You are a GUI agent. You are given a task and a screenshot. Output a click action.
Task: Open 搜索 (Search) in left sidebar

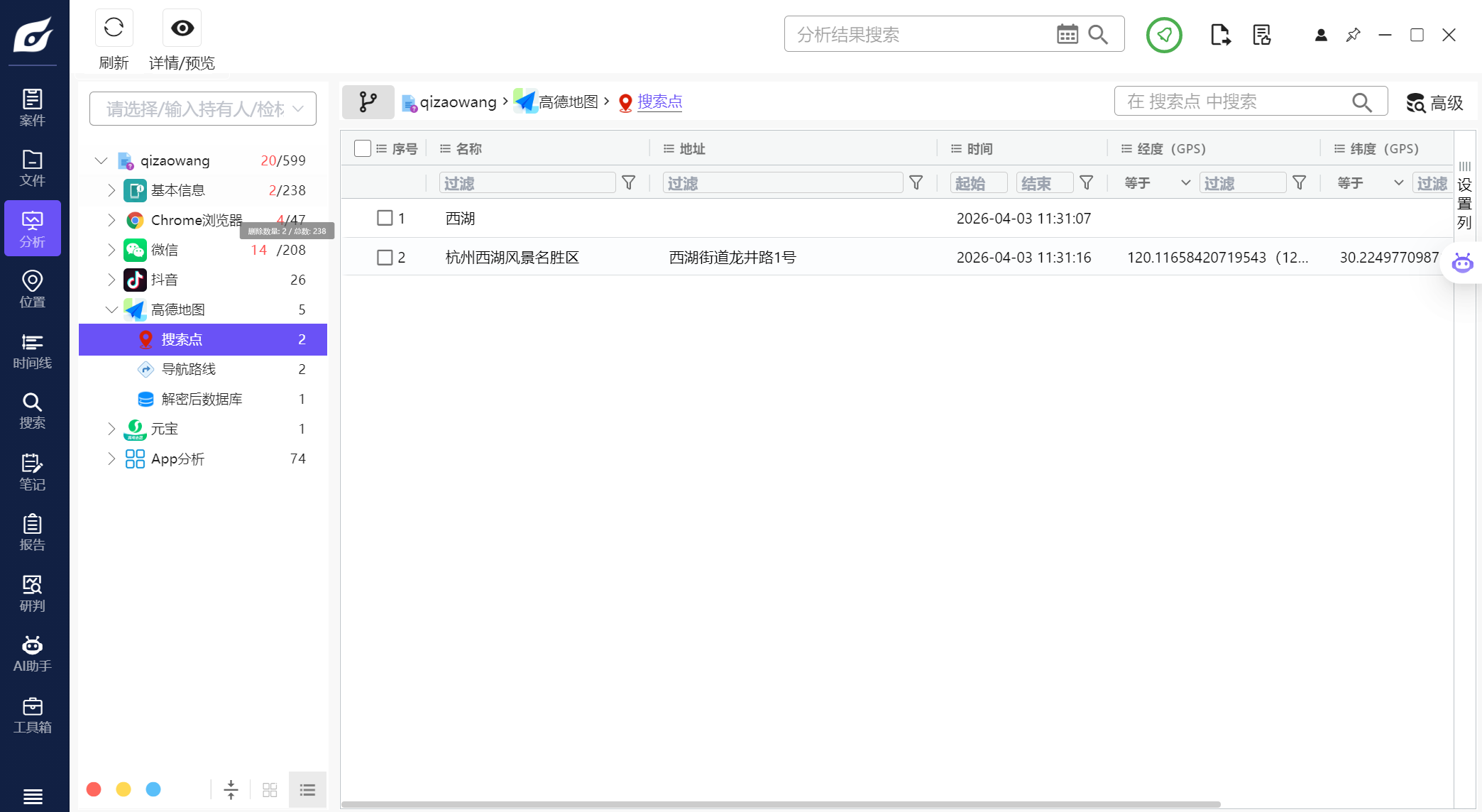[33, 411]
